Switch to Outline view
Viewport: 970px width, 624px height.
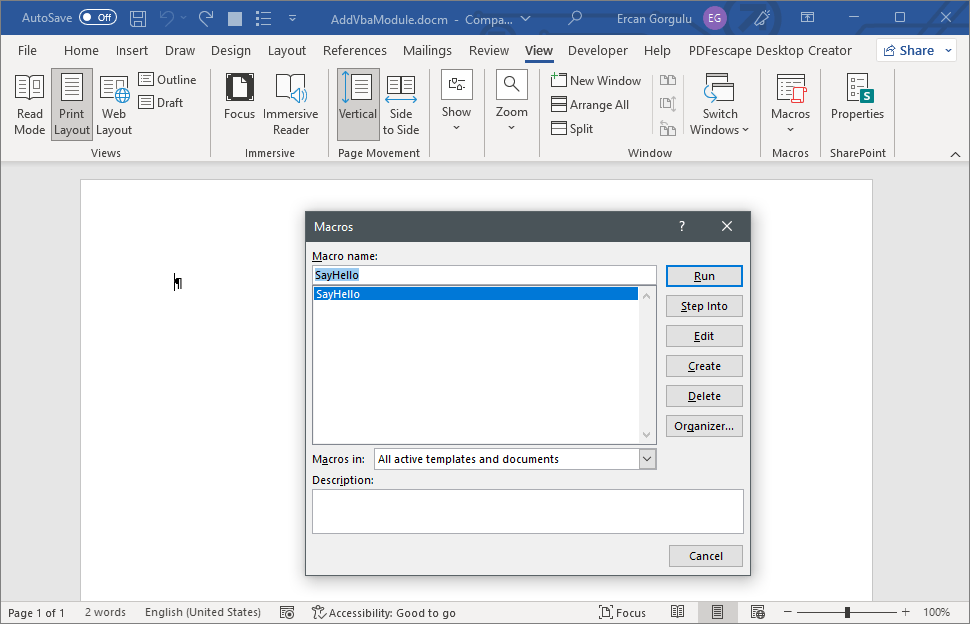click(x=168, y=79)
